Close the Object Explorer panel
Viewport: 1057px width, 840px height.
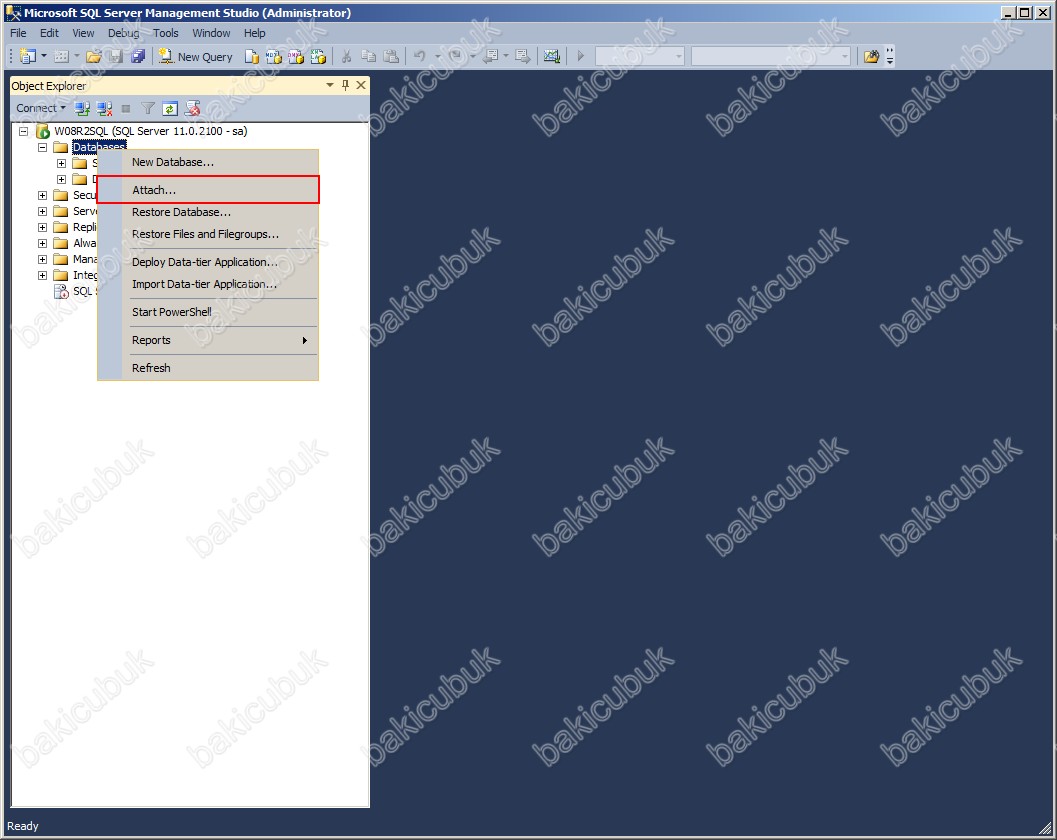click(361, 85)
